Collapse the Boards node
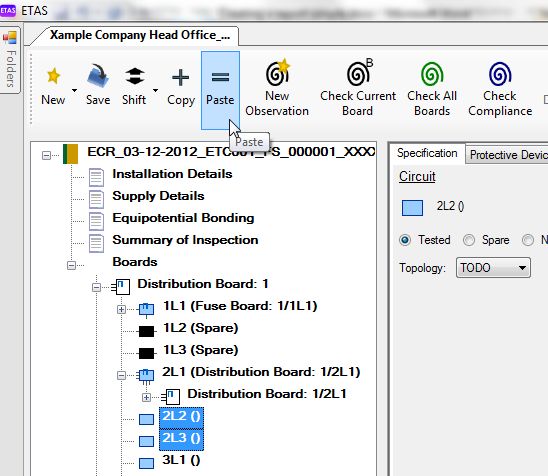Screen dimensions: 548x476 [71, 265]
